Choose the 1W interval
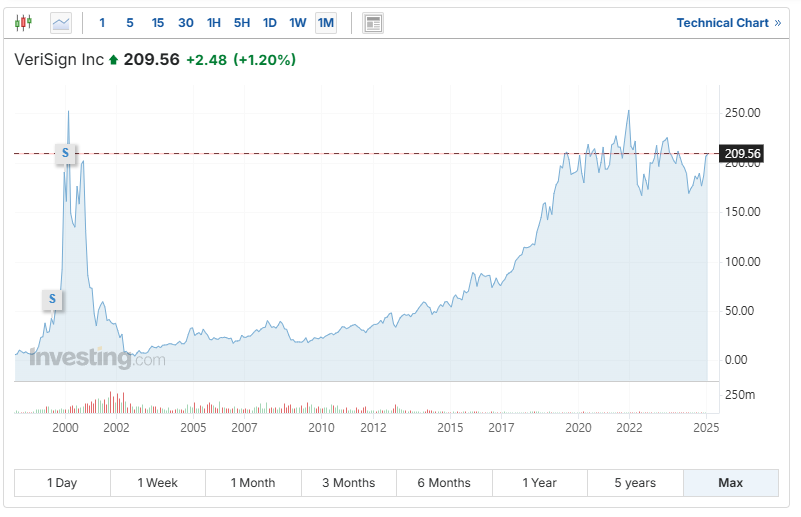 [x=298, y=23]
